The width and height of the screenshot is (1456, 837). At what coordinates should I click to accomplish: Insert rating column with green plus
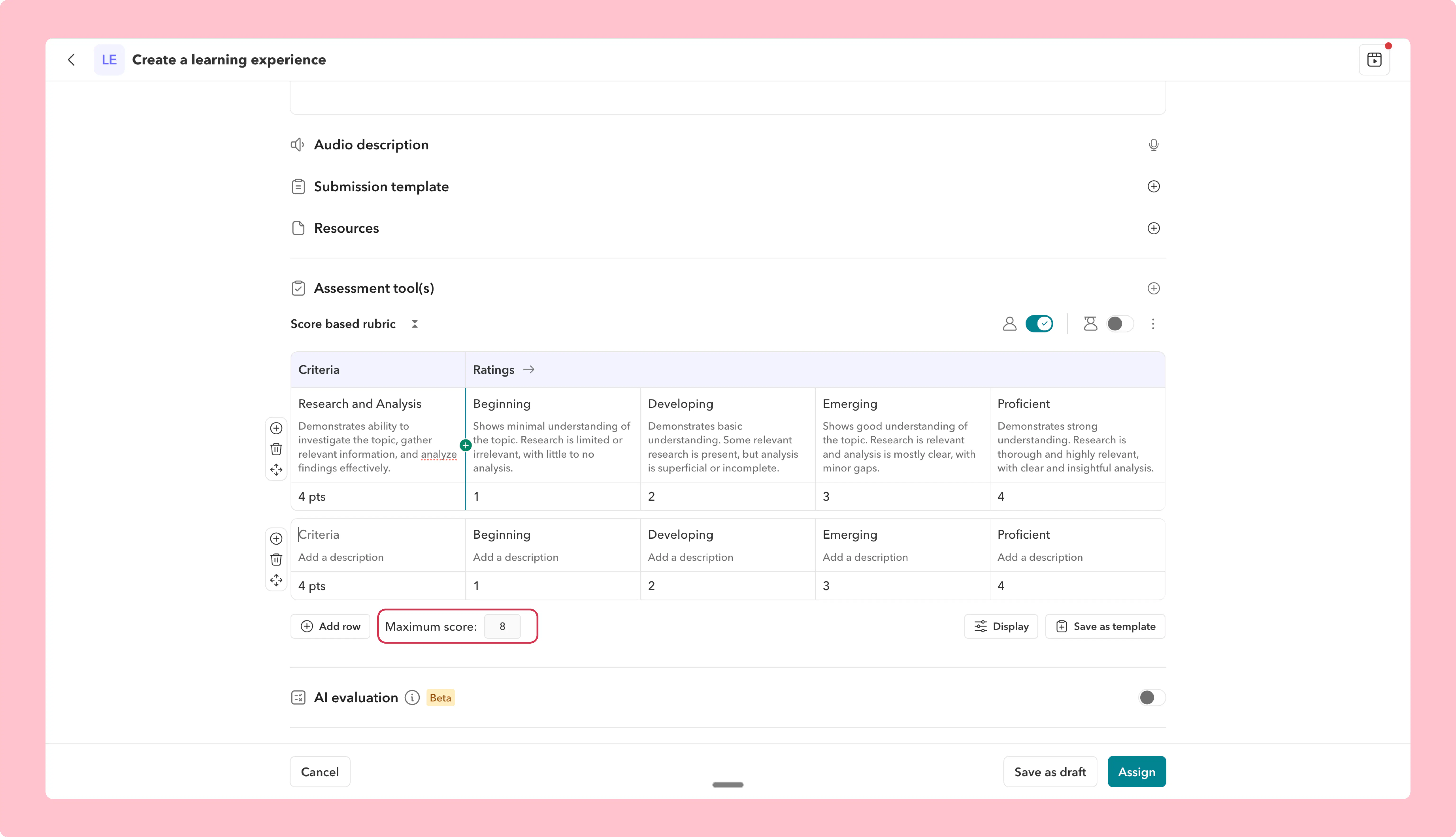pos(466,446)
